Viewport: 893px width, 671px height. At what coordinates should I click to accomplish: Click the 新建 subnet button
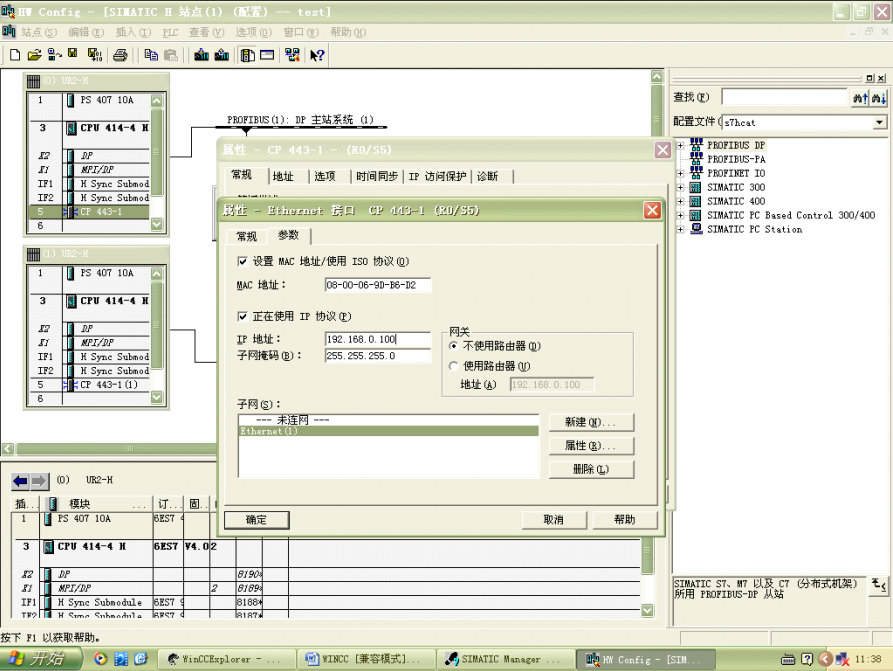click(590, 423)
